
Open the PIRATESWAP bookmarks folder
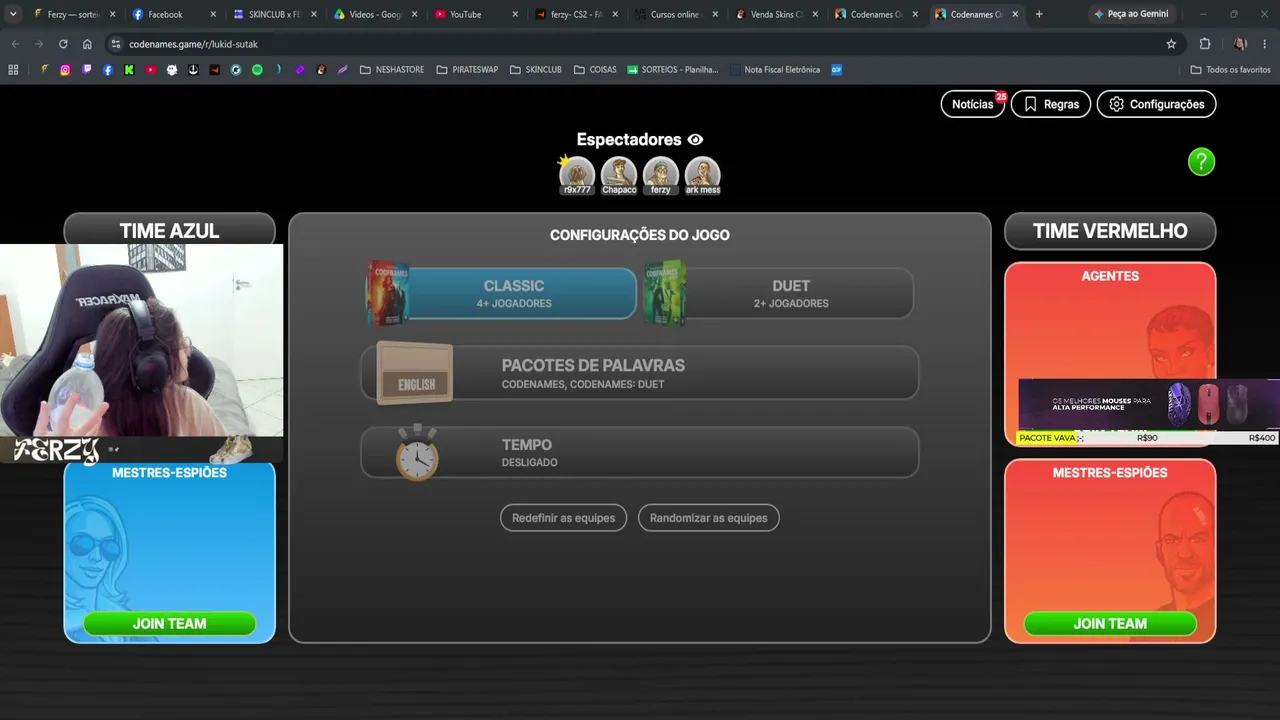[x=467, y=70]
